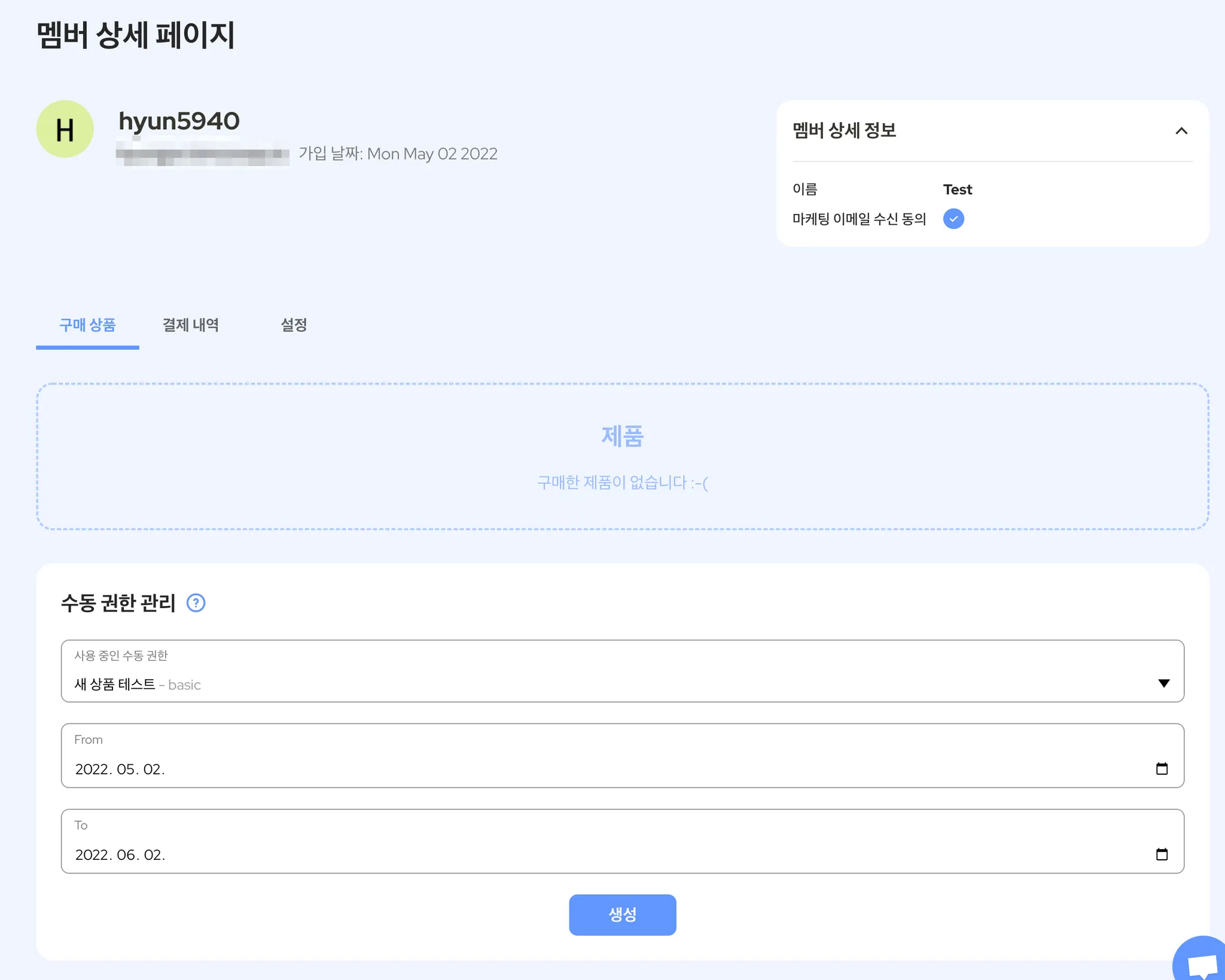Click the To date field 2022. 06. 02.
The image size is (1225, 980).
120,855
